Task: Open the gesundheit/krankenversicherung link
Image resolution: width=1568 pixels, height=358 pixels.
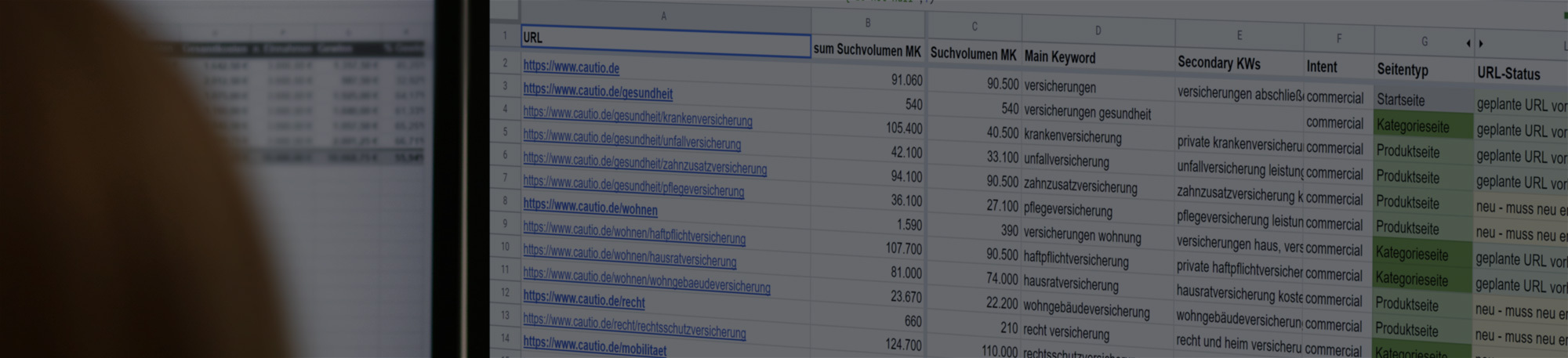Action: coord(637,117)
